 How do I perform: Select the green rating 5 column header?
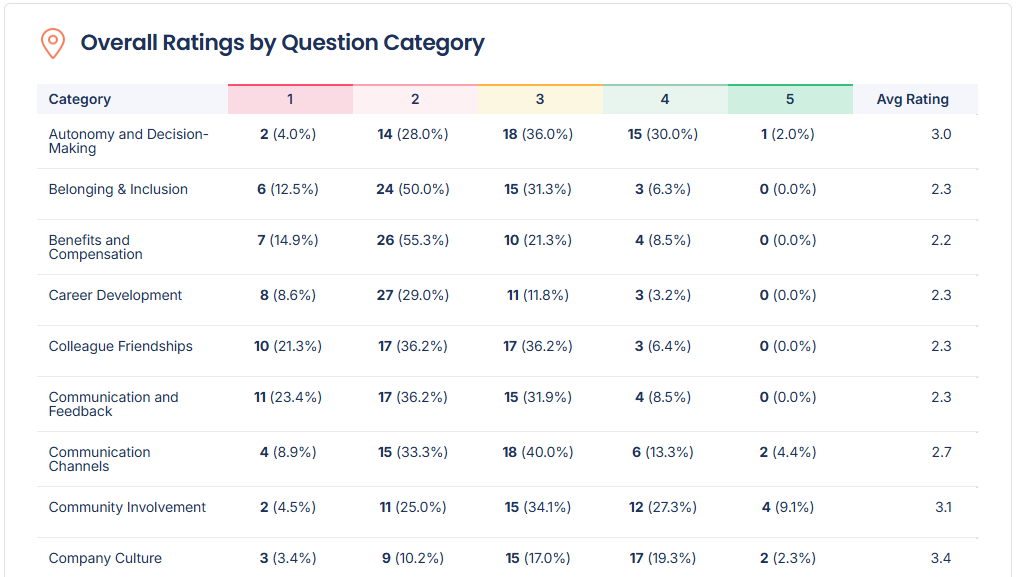pyautogui.click(x=790, y=99)
